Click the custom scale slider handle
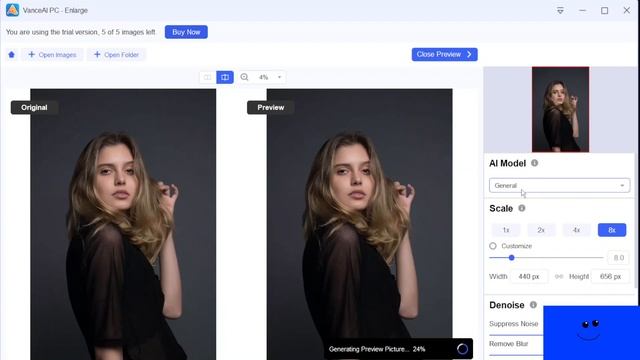The height and width of the screenshot is (360, 640). click(x=511, y=258)
